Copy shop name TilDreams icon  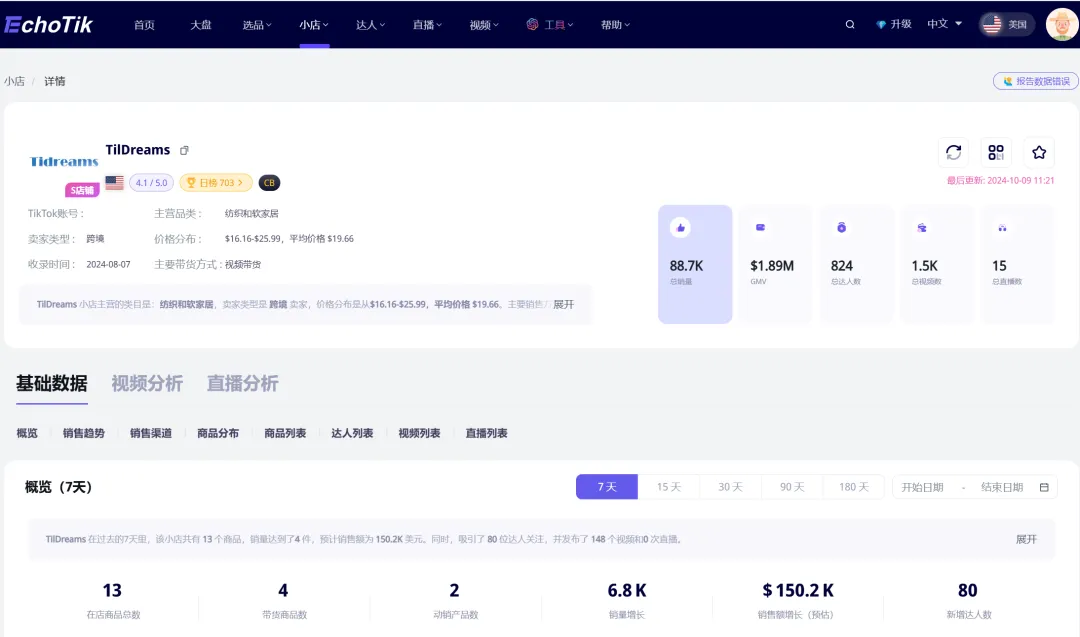coord(184,150)
